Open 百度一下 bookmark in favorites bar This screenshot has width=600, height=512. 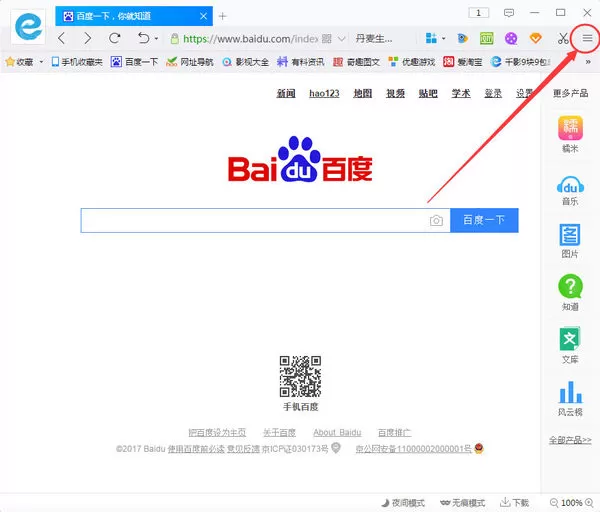[x=134, y=62]
